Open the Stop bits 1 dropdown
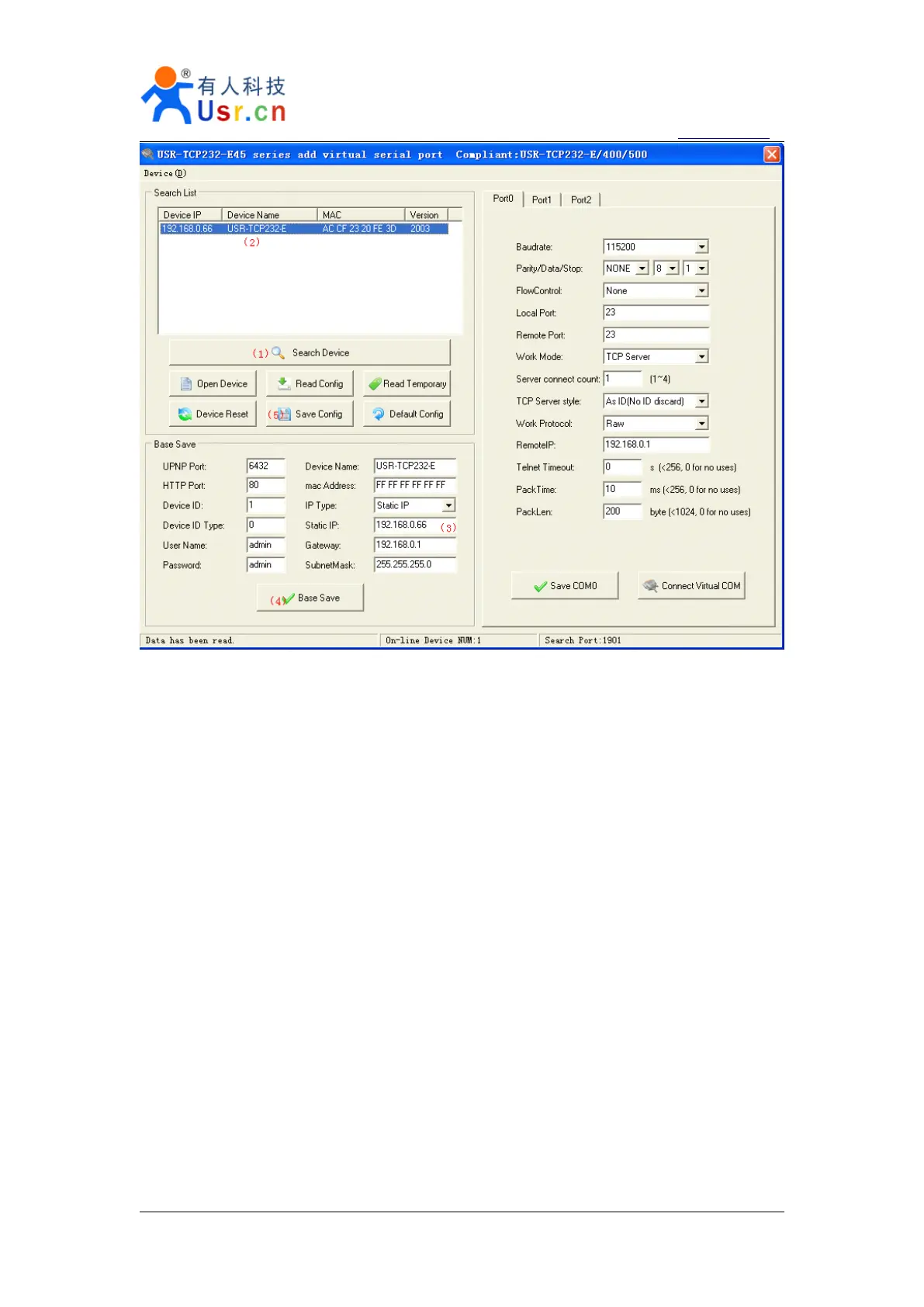Image resolution: width=924 pixels, height=1307 pixels. point(702,269)
